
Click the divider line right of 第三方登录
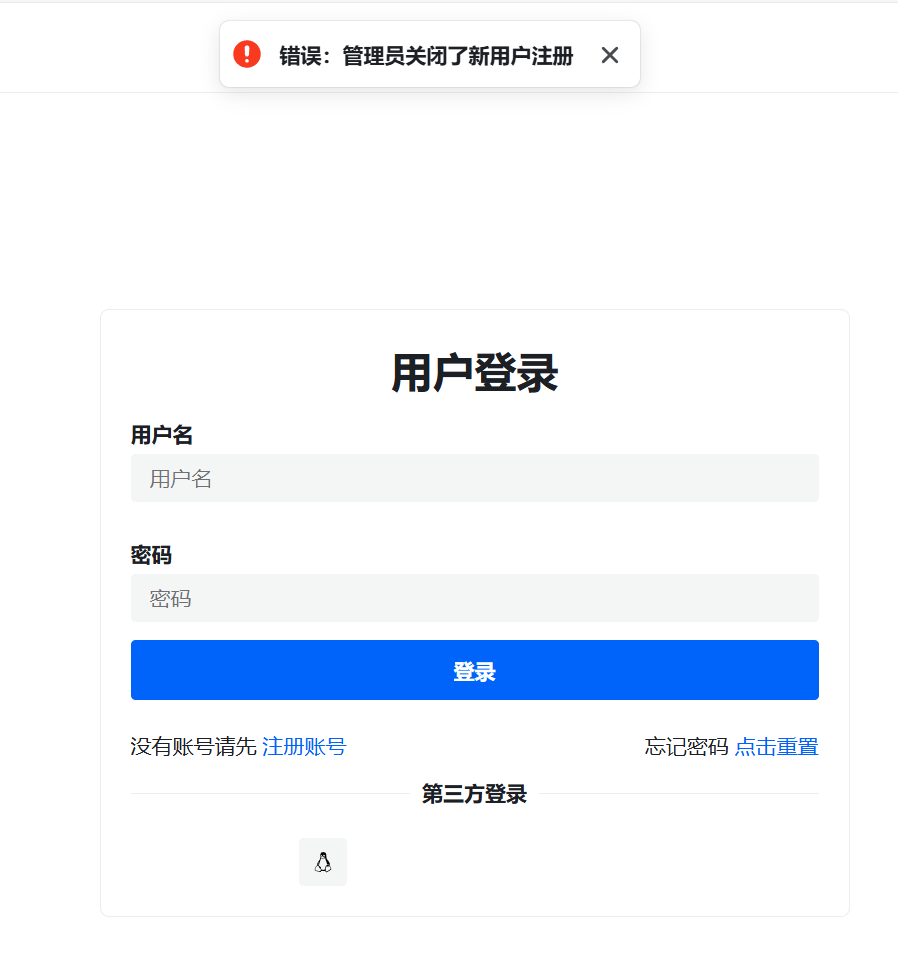click(x=679, y=794)
